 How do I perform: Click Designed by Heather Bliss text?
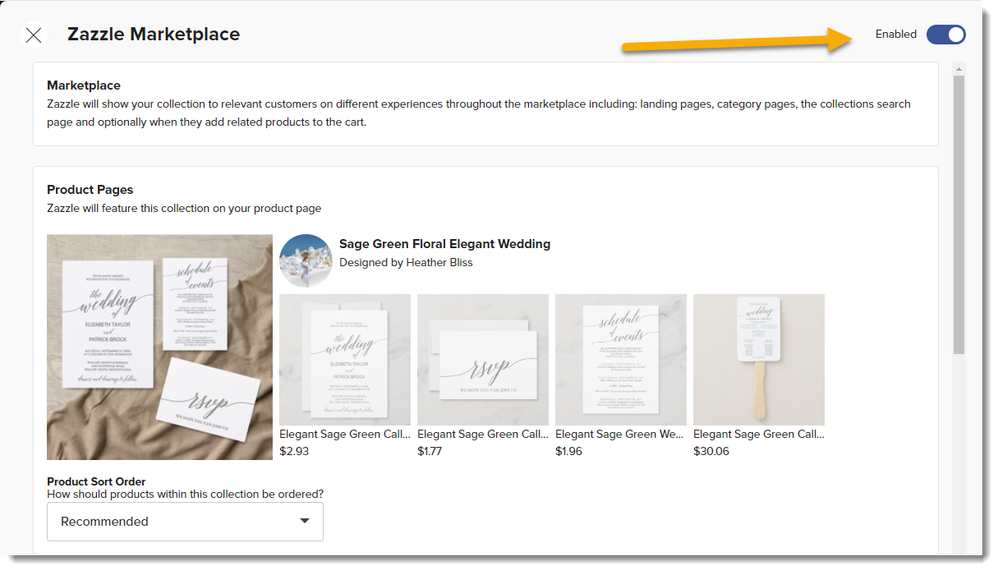(405, 262)
